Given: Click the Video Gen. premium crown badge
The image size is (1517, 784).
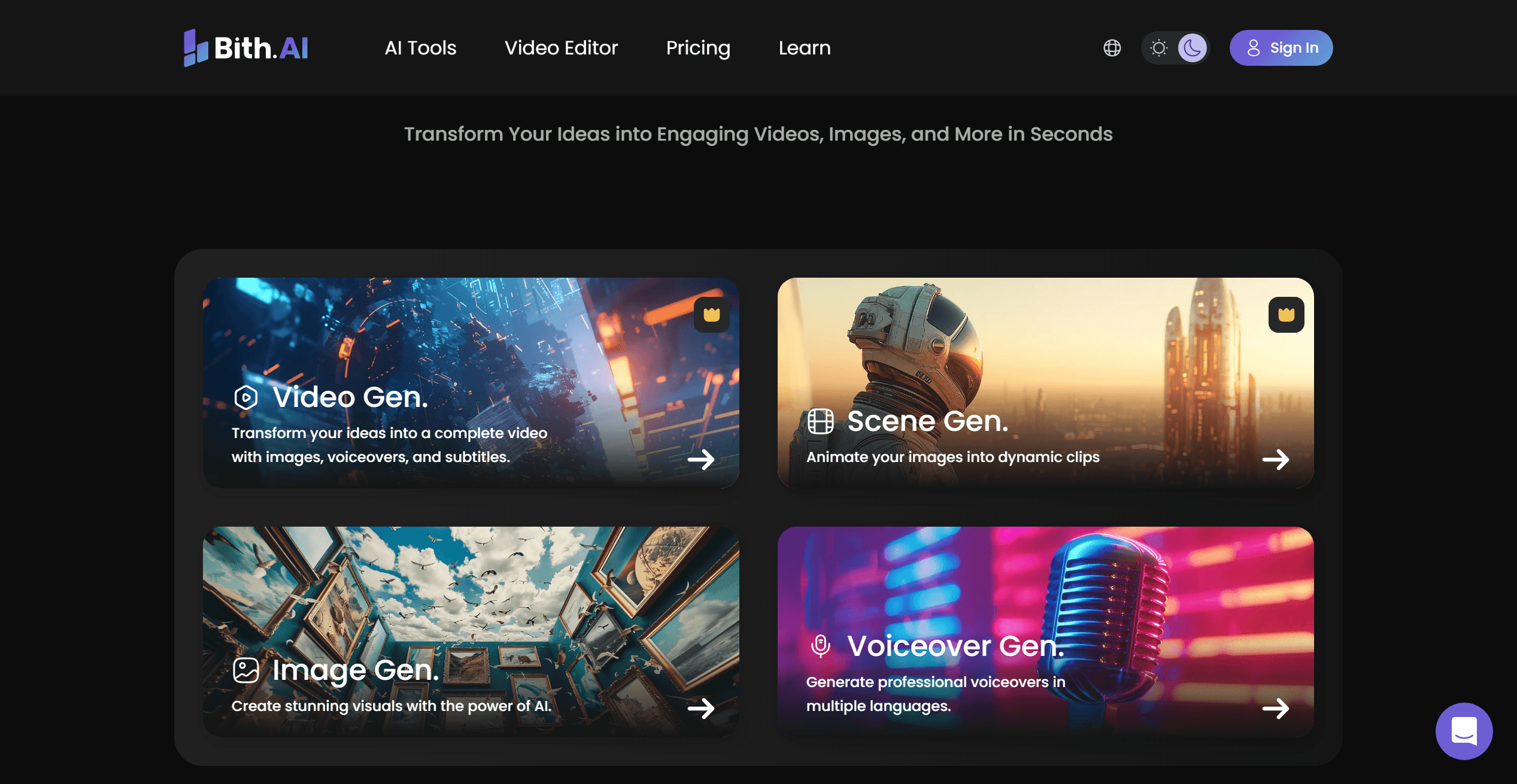Looking at the screenshot, I should 711,315.
